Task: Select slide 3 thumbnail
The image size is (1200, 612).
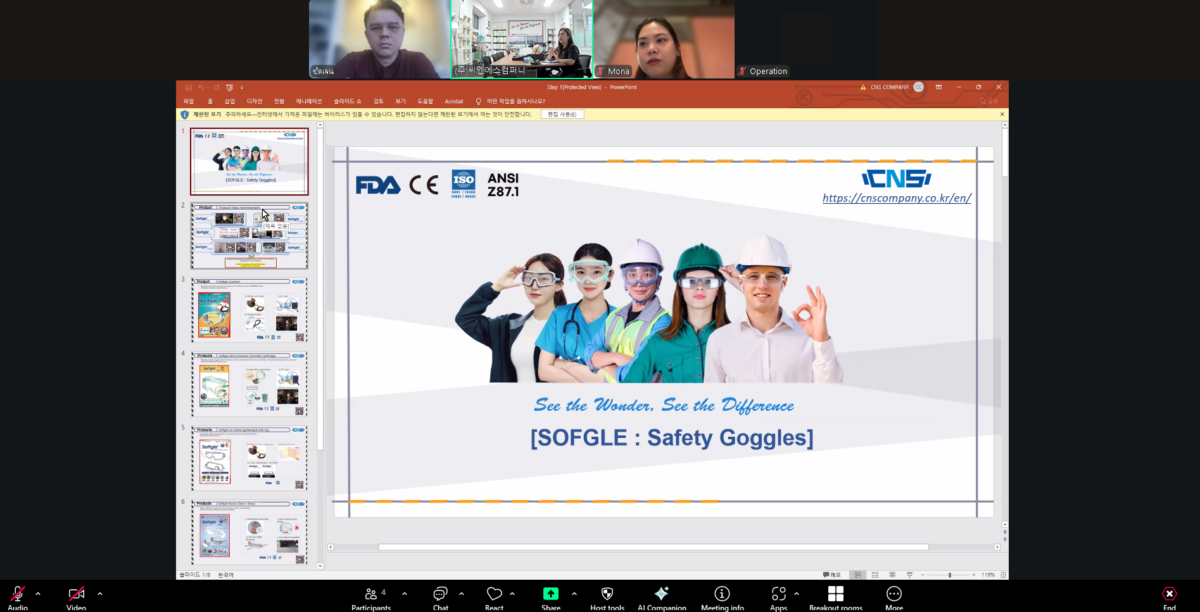Action: point(249,309)
